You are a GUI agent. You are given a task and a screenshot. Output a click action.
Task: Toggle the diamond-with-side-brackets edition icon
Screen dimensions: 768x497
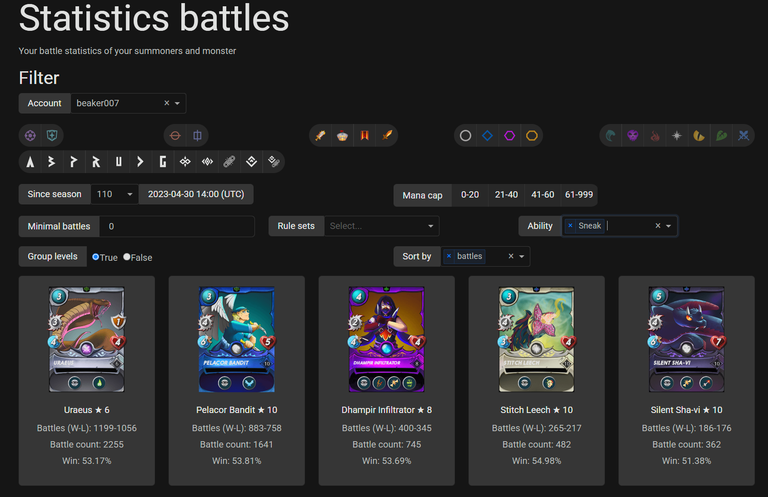click(207, 162)
